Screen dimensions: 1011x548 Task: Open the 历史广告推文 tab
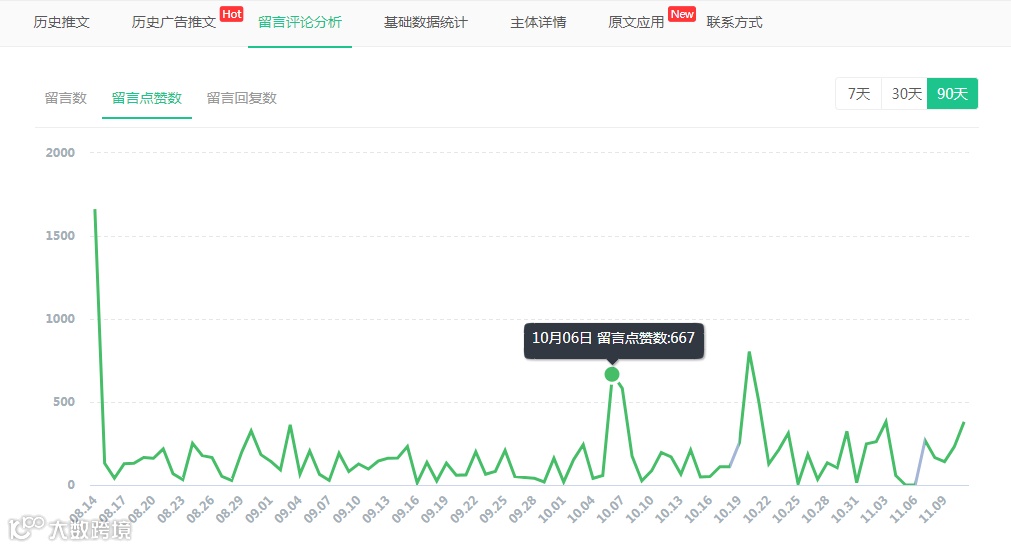[173, 23]
